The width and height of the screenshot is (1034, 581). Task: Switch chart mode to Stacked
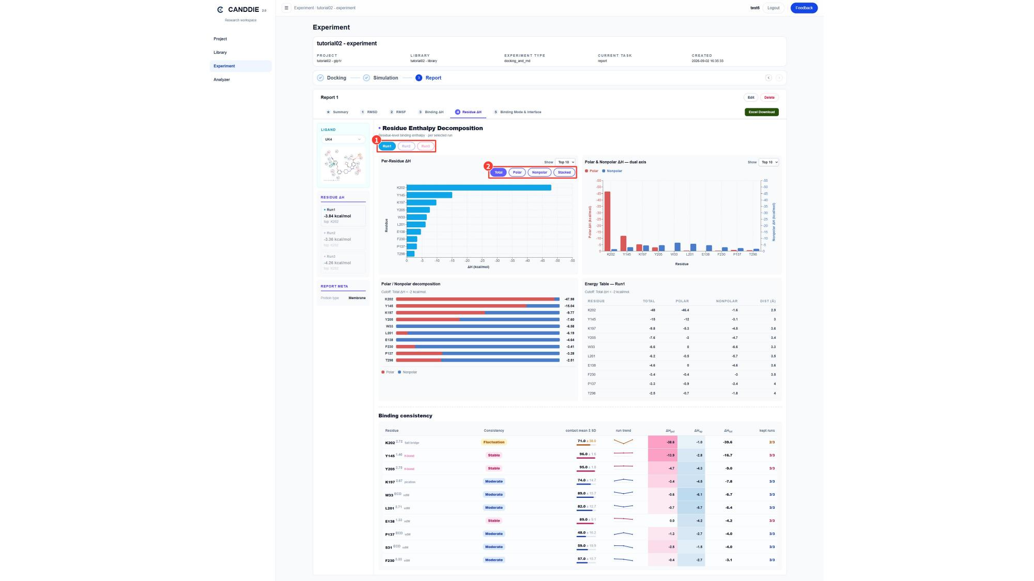(x=564, y=172)
